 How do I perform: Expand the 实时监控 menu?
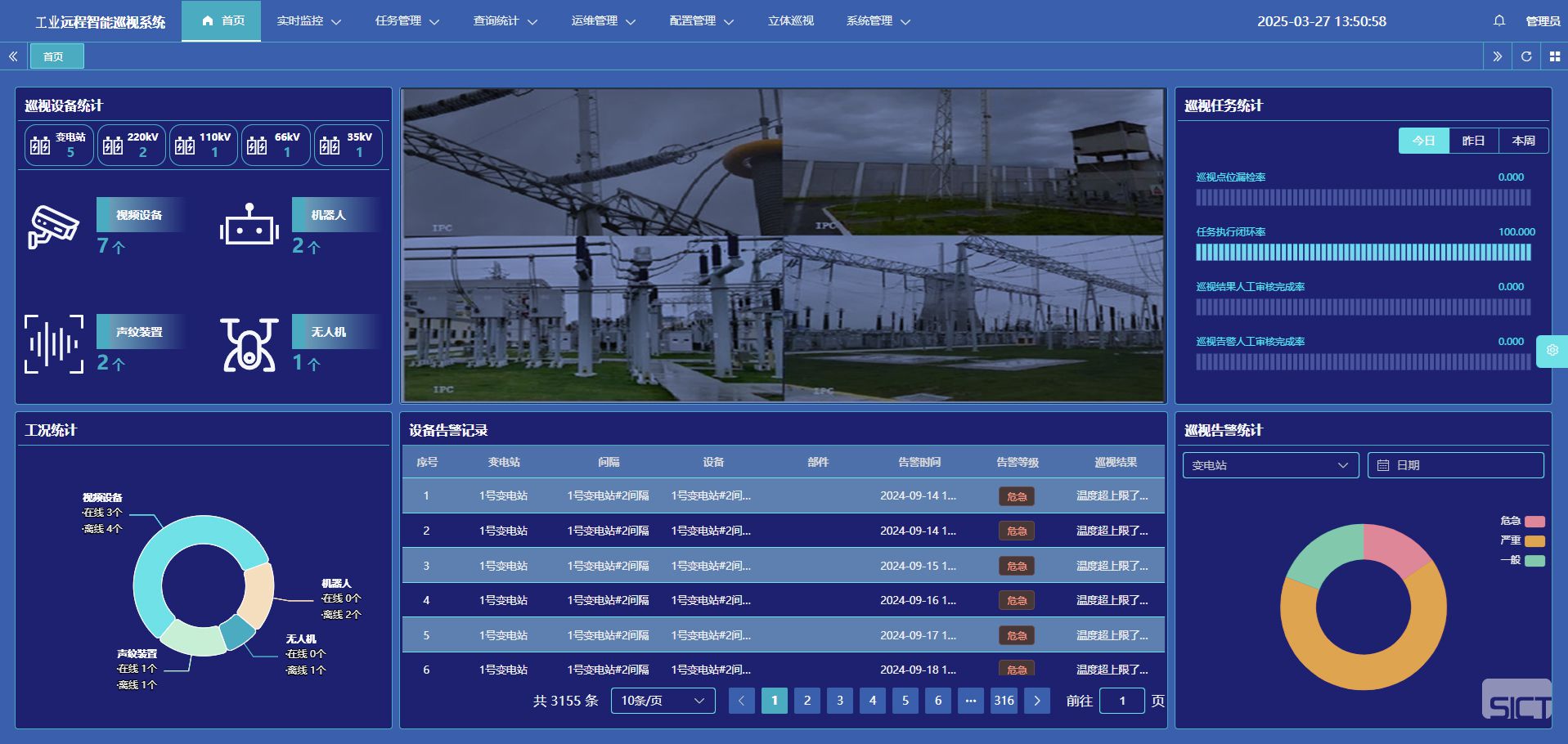(x=308, y=21)
